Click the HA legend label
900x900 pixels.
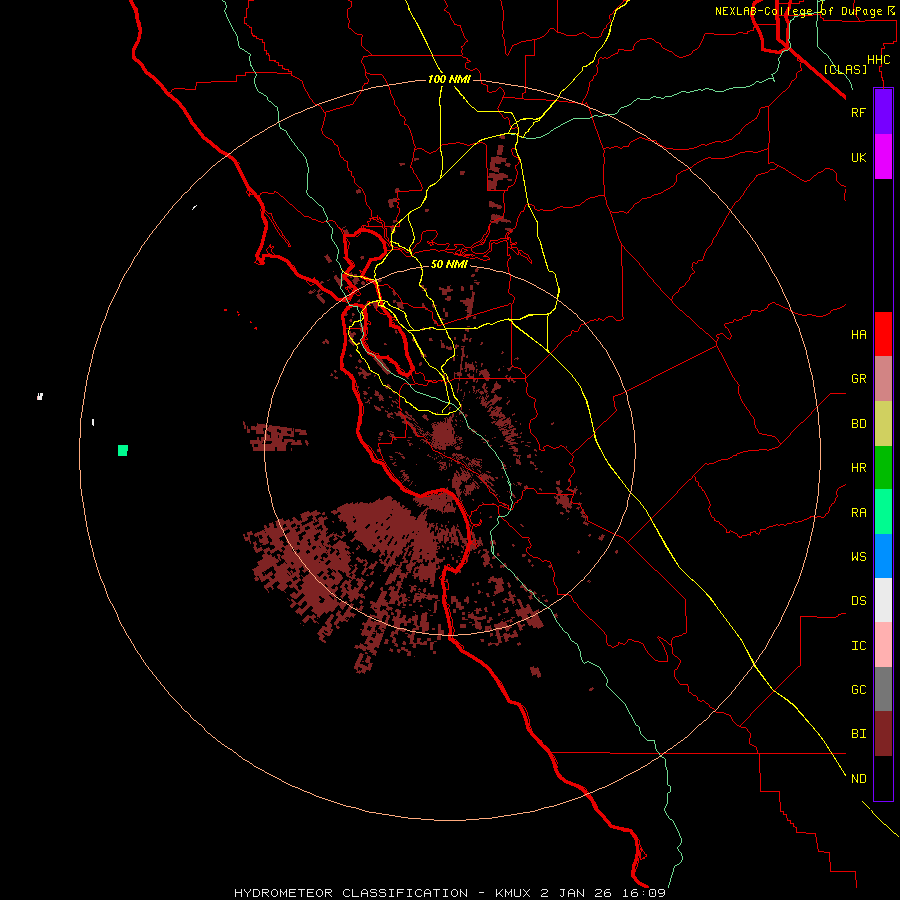pos(858,334)
